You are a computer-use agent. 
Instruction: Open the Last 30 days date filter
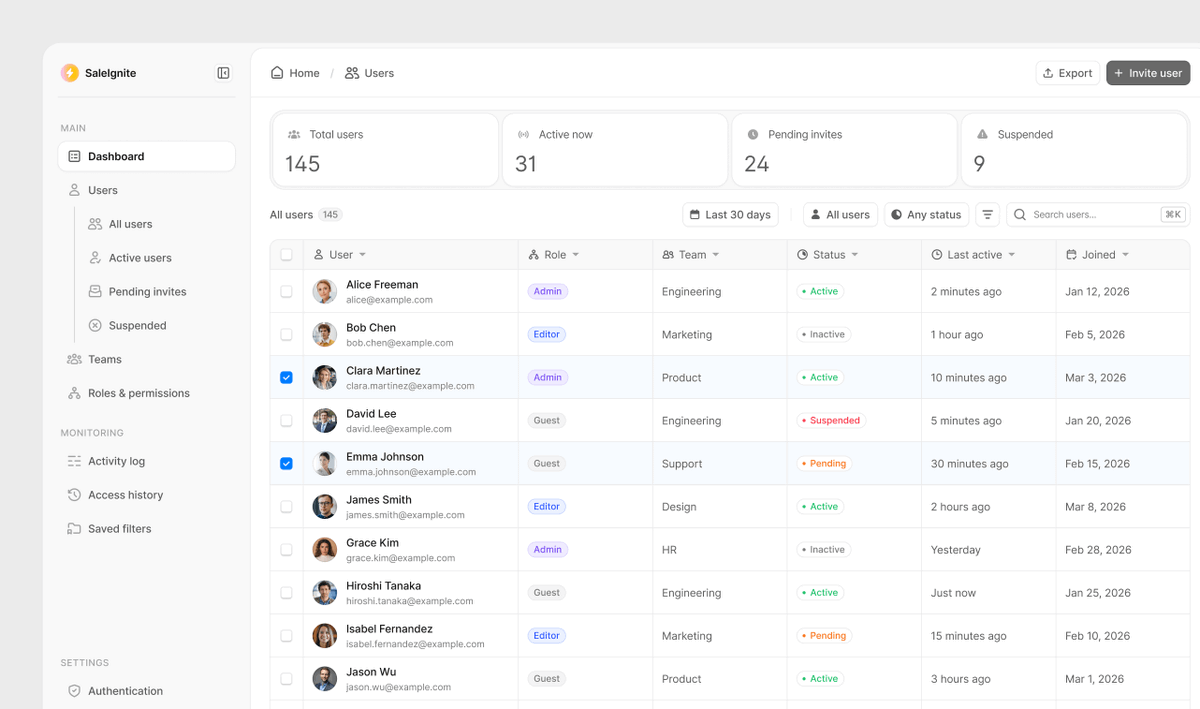pyautogui.click(x=731, y=215)
